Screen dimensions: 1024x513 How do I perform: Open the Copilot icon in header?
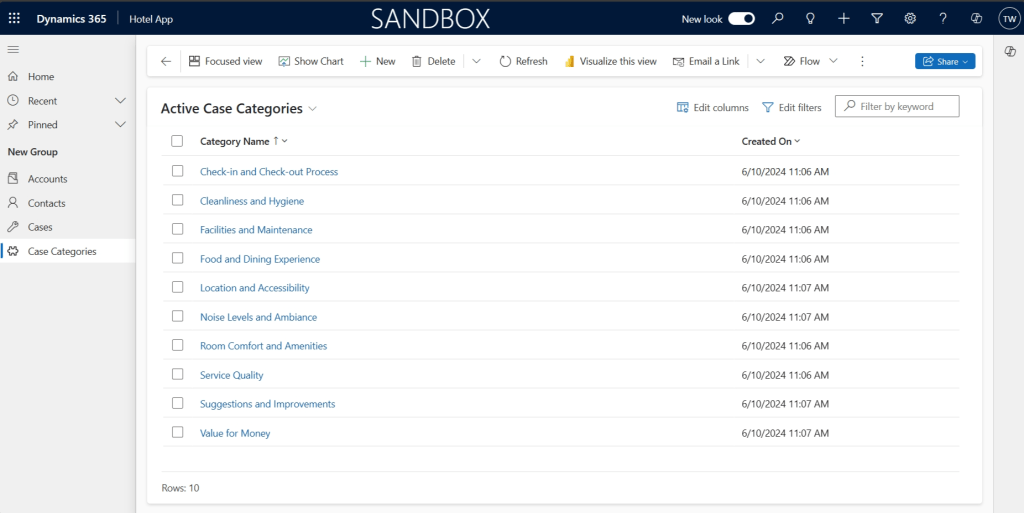point(976,19)
